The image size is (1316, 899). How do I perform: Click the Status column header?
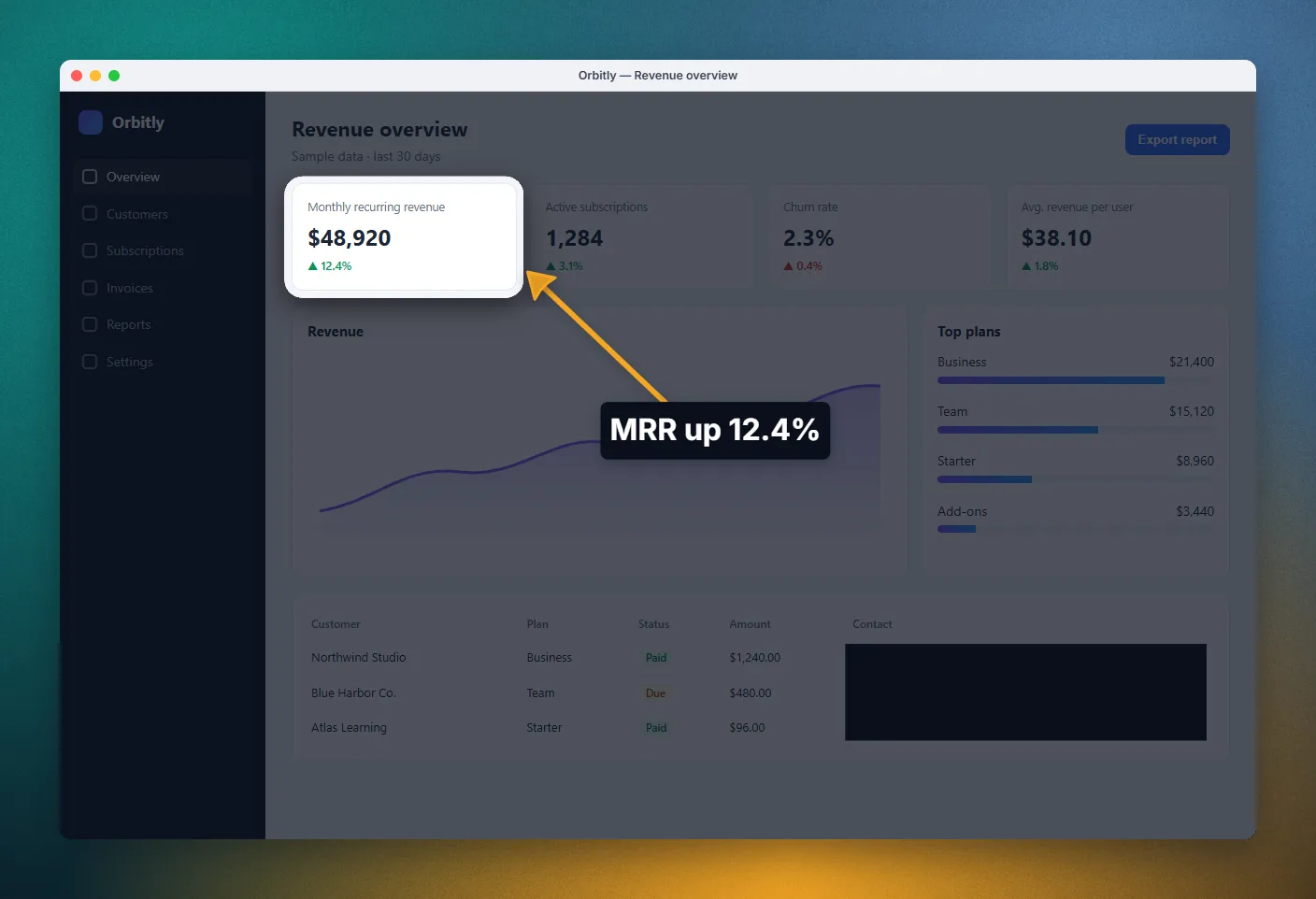tap(653, 624)
